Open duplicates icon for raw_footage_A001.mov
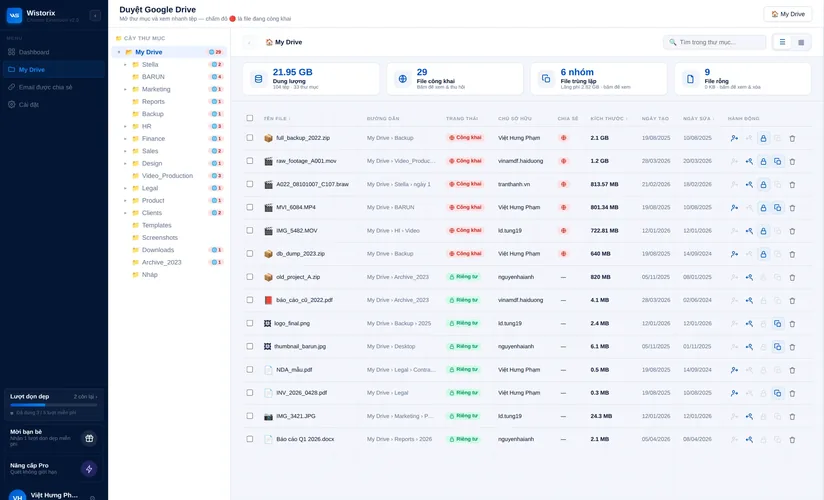The height and width of the screenshot is (500, 824). pos(777,161)
